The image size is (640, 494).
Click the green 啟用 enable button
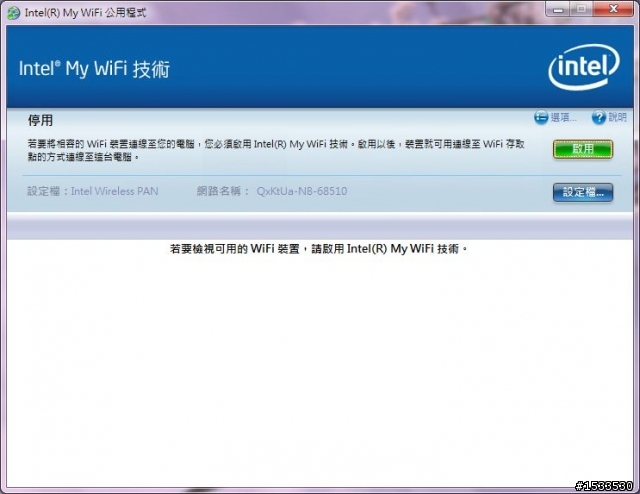click(x=583, y=149)
